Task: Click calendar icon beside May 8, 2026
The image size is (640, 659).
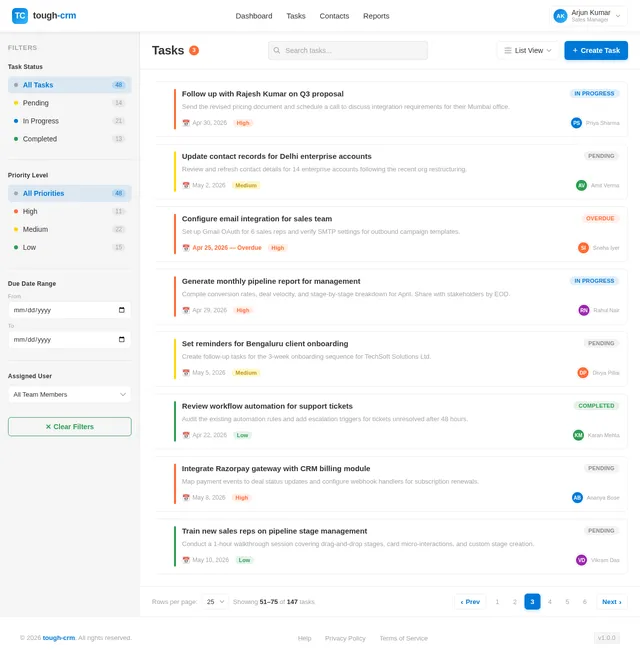Action: coord(186,498)
